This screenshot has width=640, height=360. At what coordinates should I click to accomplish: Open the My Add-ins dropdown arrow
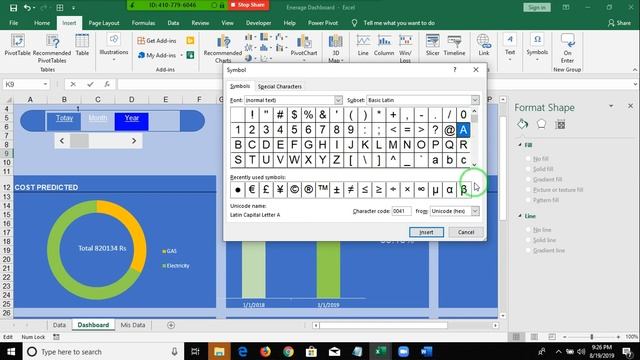coord(181,56)
